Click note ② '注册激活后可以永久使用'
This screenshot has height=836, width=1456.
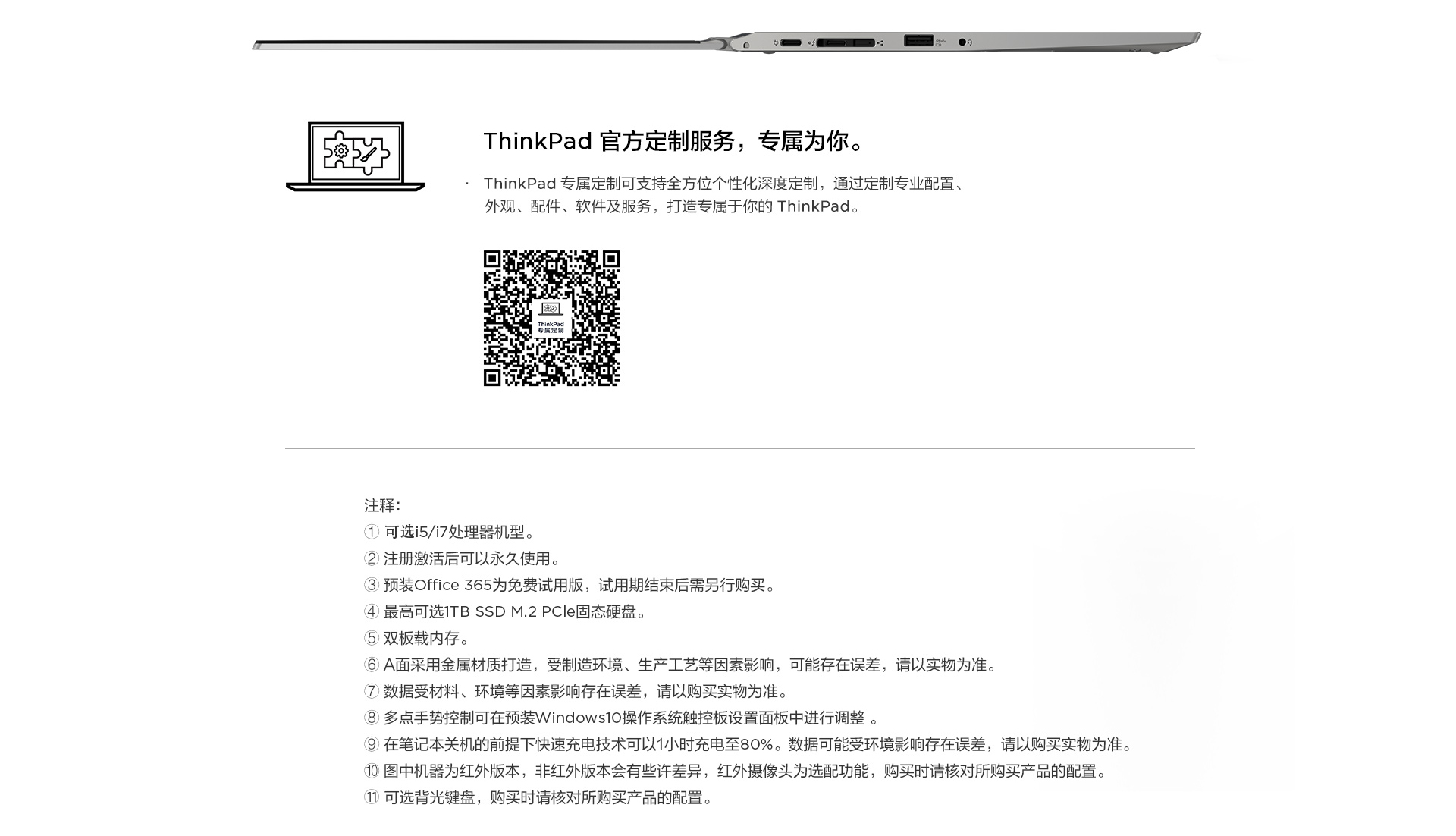tap(463, 558)
